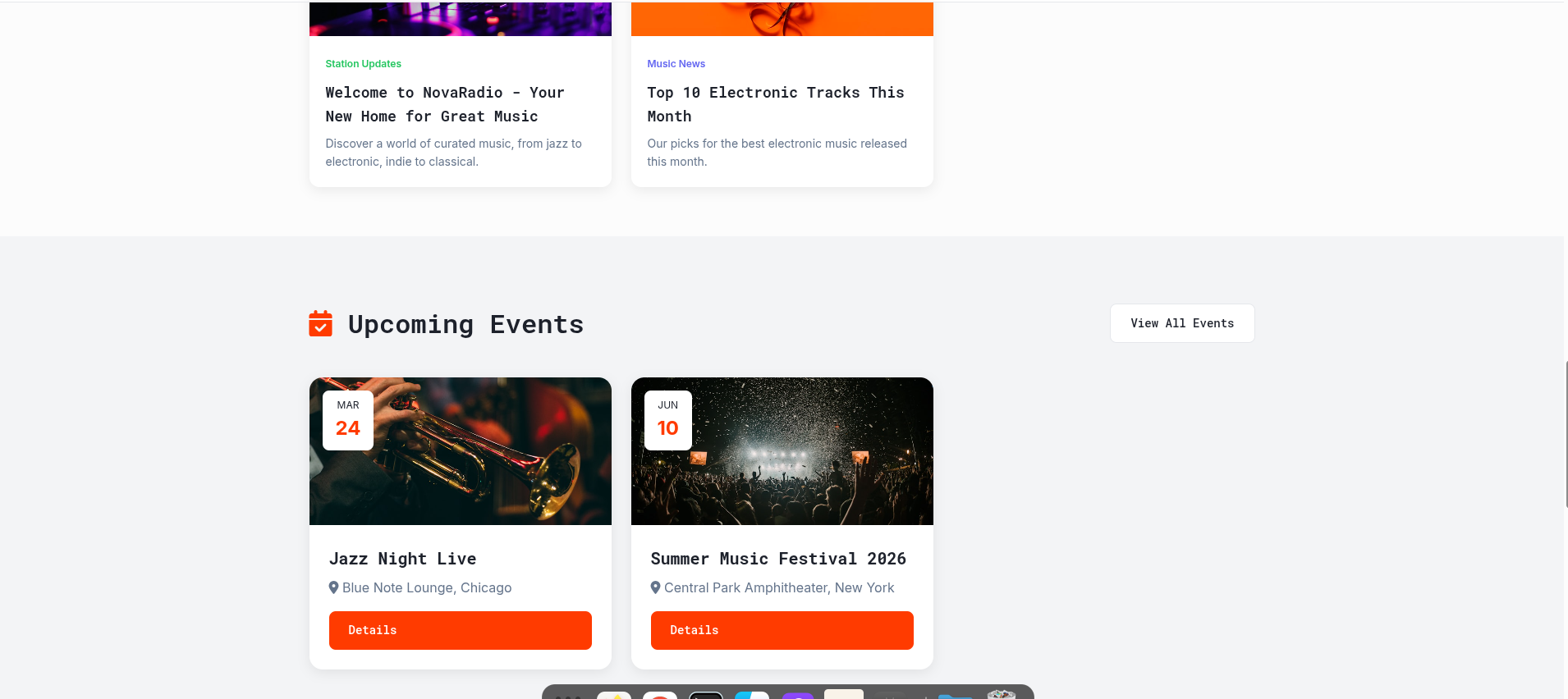Click View All Events
Screen dimensions: 1568x699
[1181, 322]
